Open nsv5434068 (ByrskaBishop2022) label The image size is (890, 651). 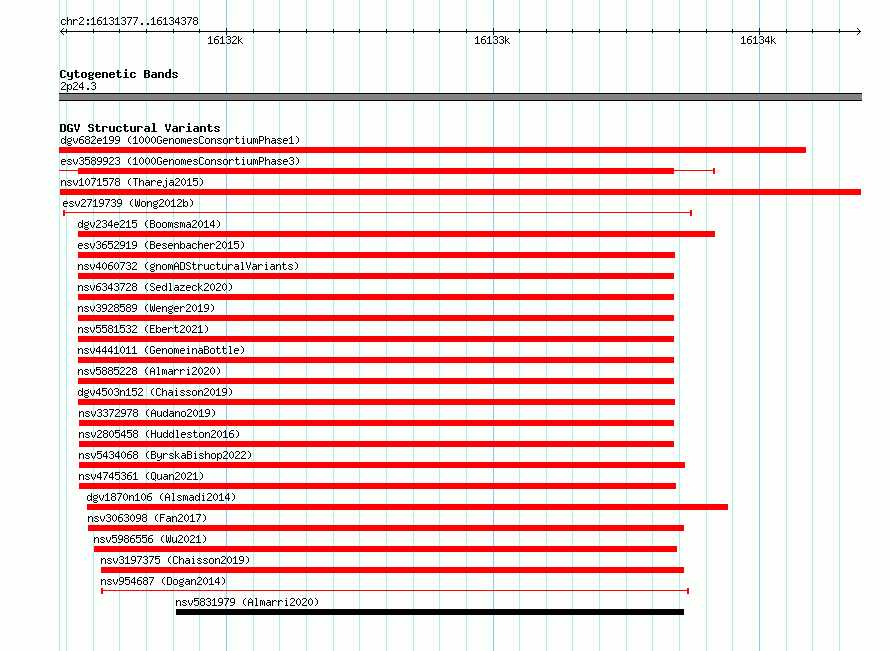(165, 455)
